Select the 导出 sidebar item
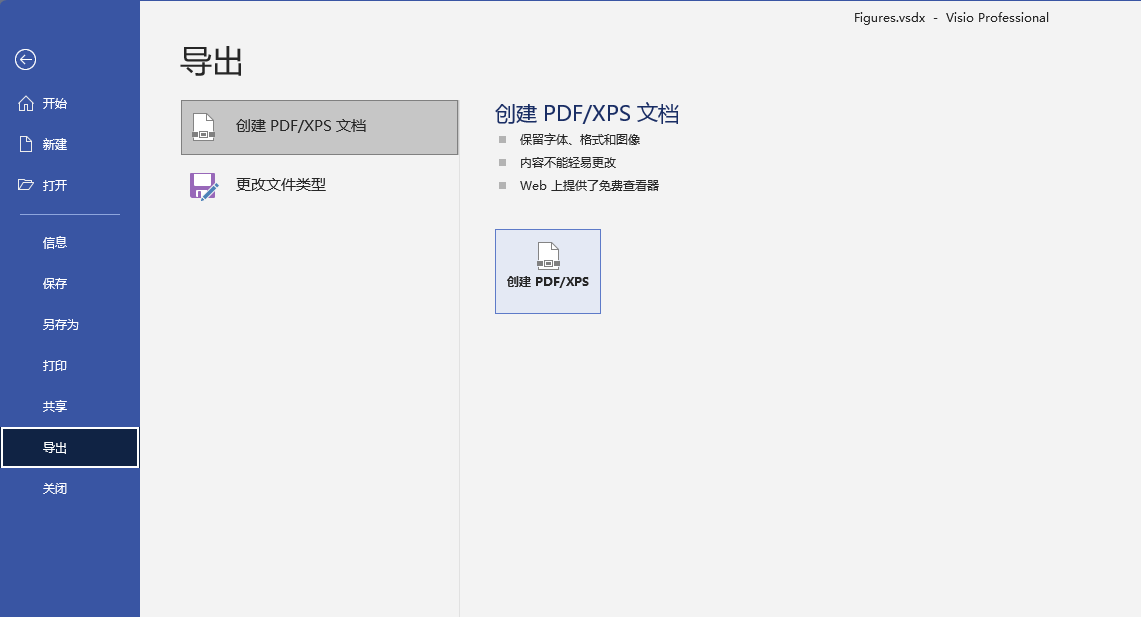Viewport: 1141px width, 617px height. pyautogui.click(x=70, y=447)
